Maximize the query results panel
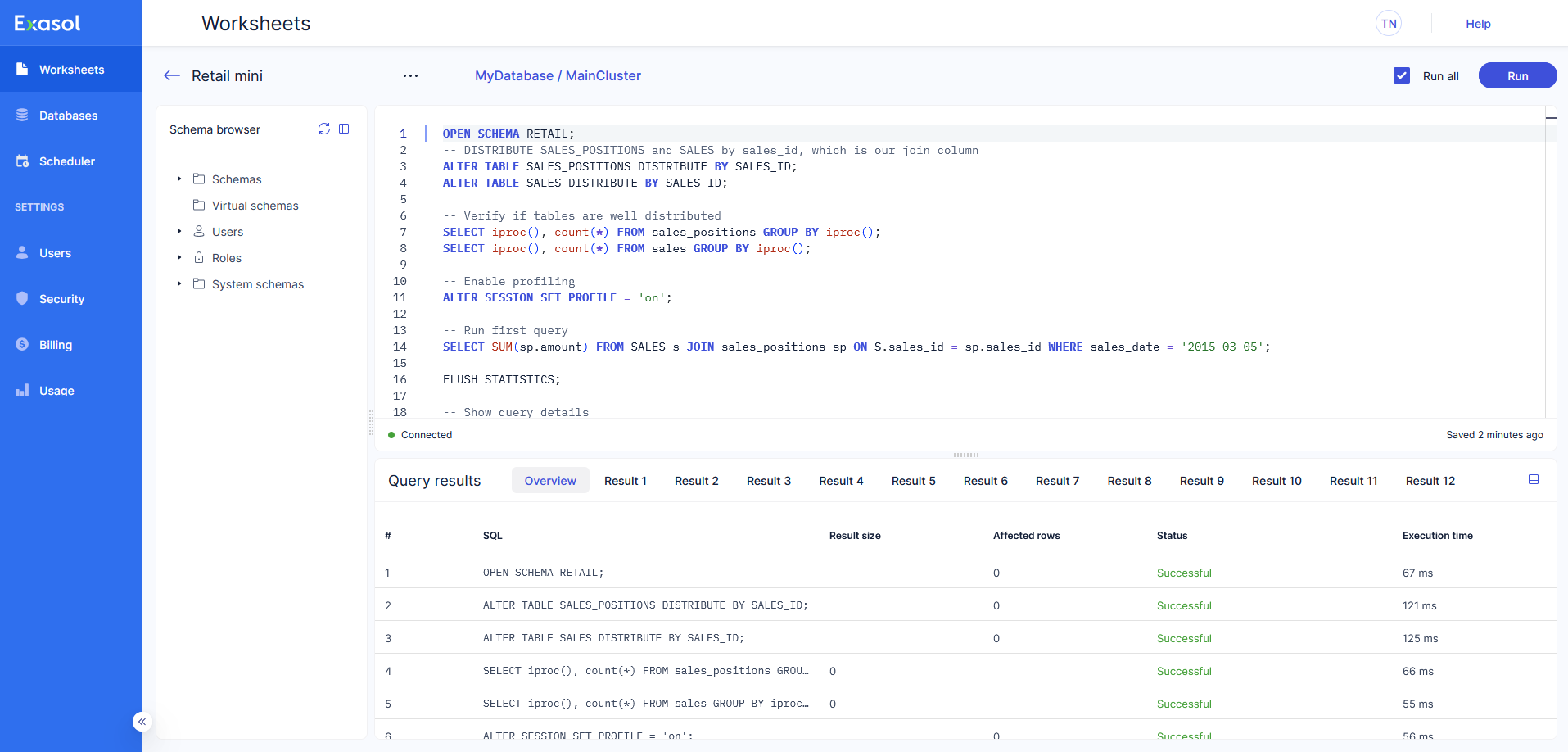This screenshot has width=1568, height=752. [1534, 480]
